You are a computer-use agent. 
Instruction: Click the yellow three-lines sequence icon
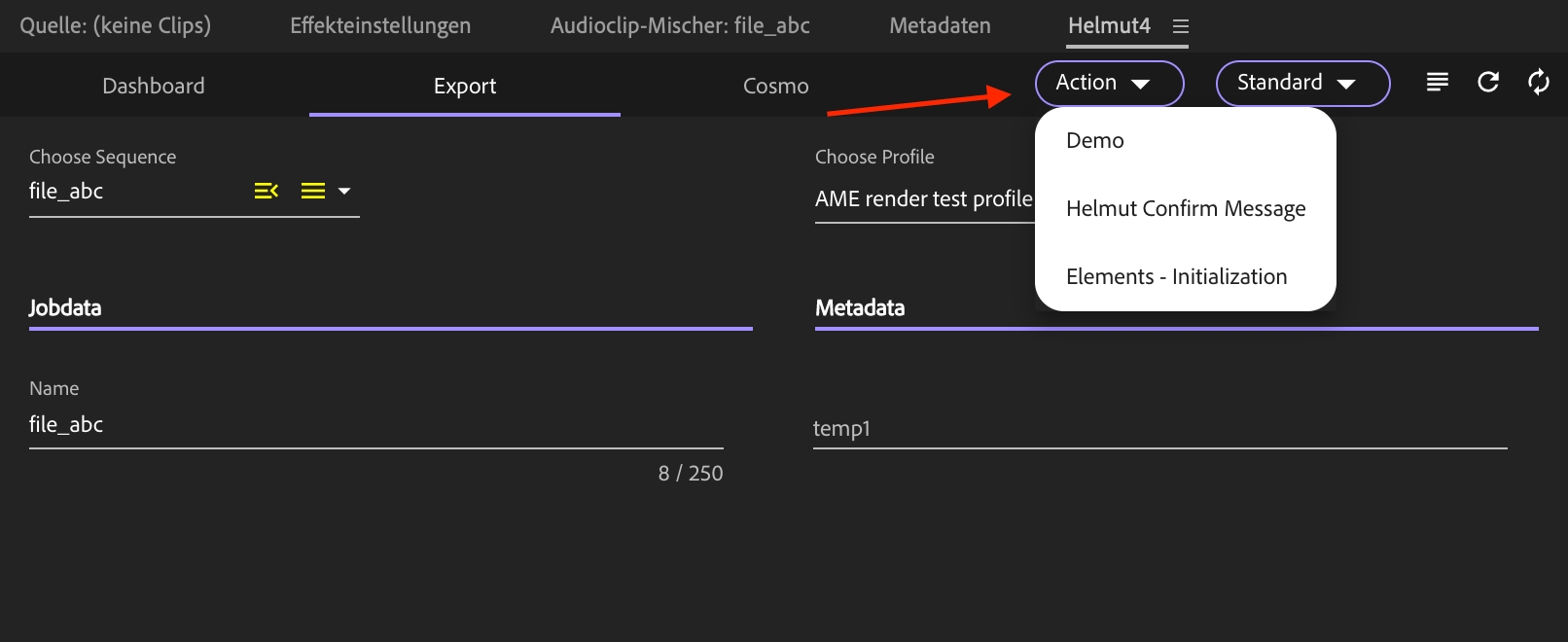click(313, 192)
